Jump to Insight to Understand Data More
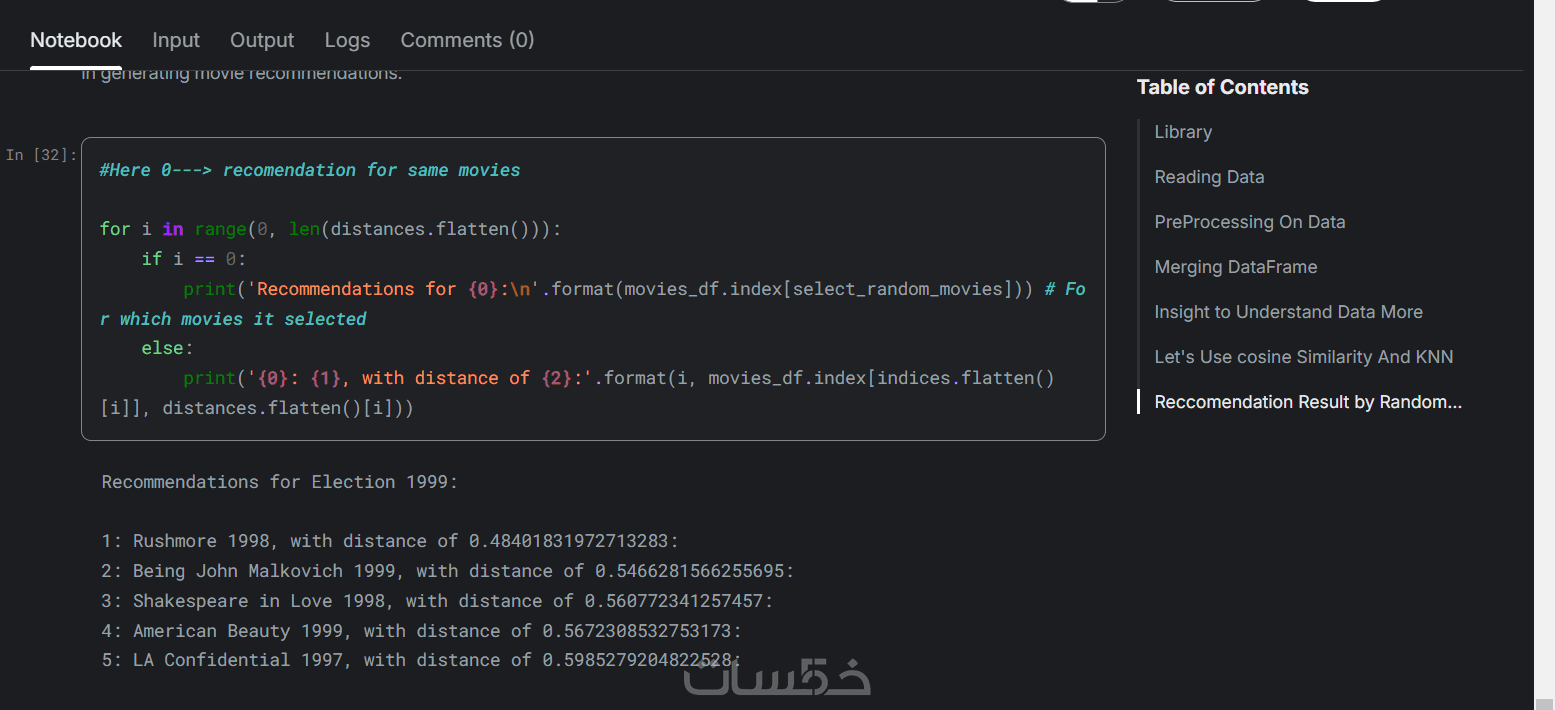Viewport: 1555px width, 710px height. [1288, 312]
